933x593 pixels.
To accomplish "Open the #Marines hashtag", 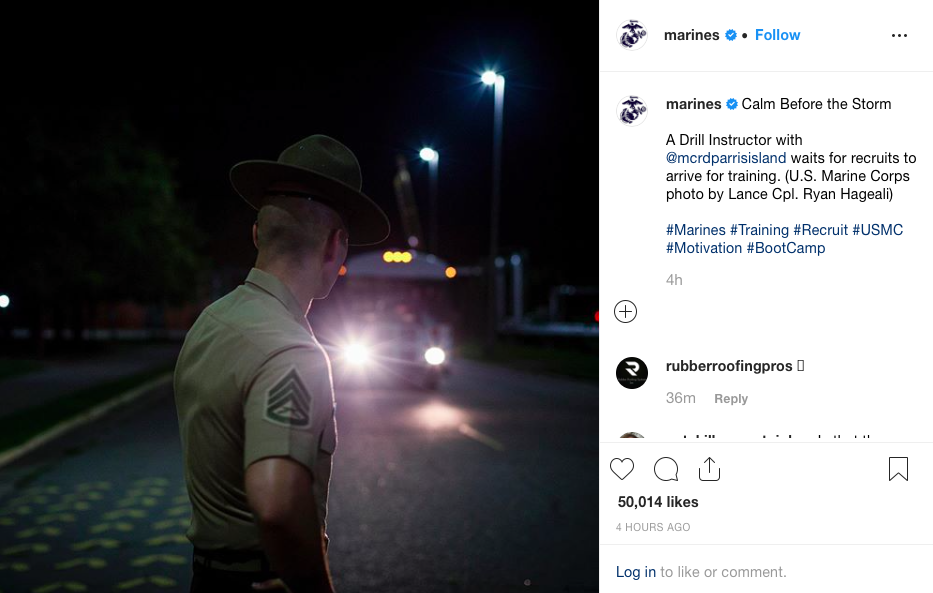I will point(696,230).
